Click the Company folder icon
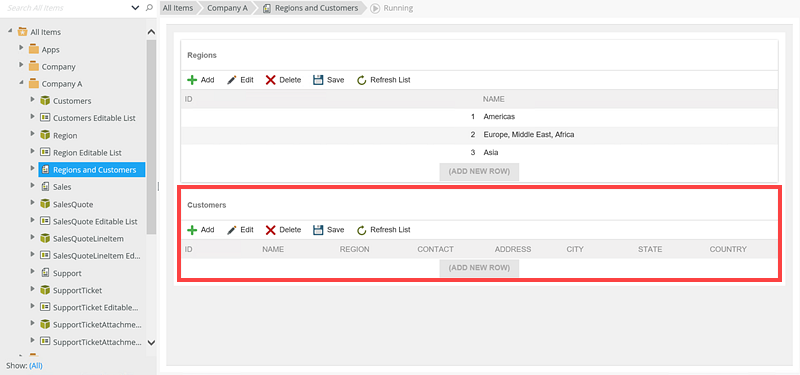The width and height of the screenshot is (800, 375). pos(34,66)
